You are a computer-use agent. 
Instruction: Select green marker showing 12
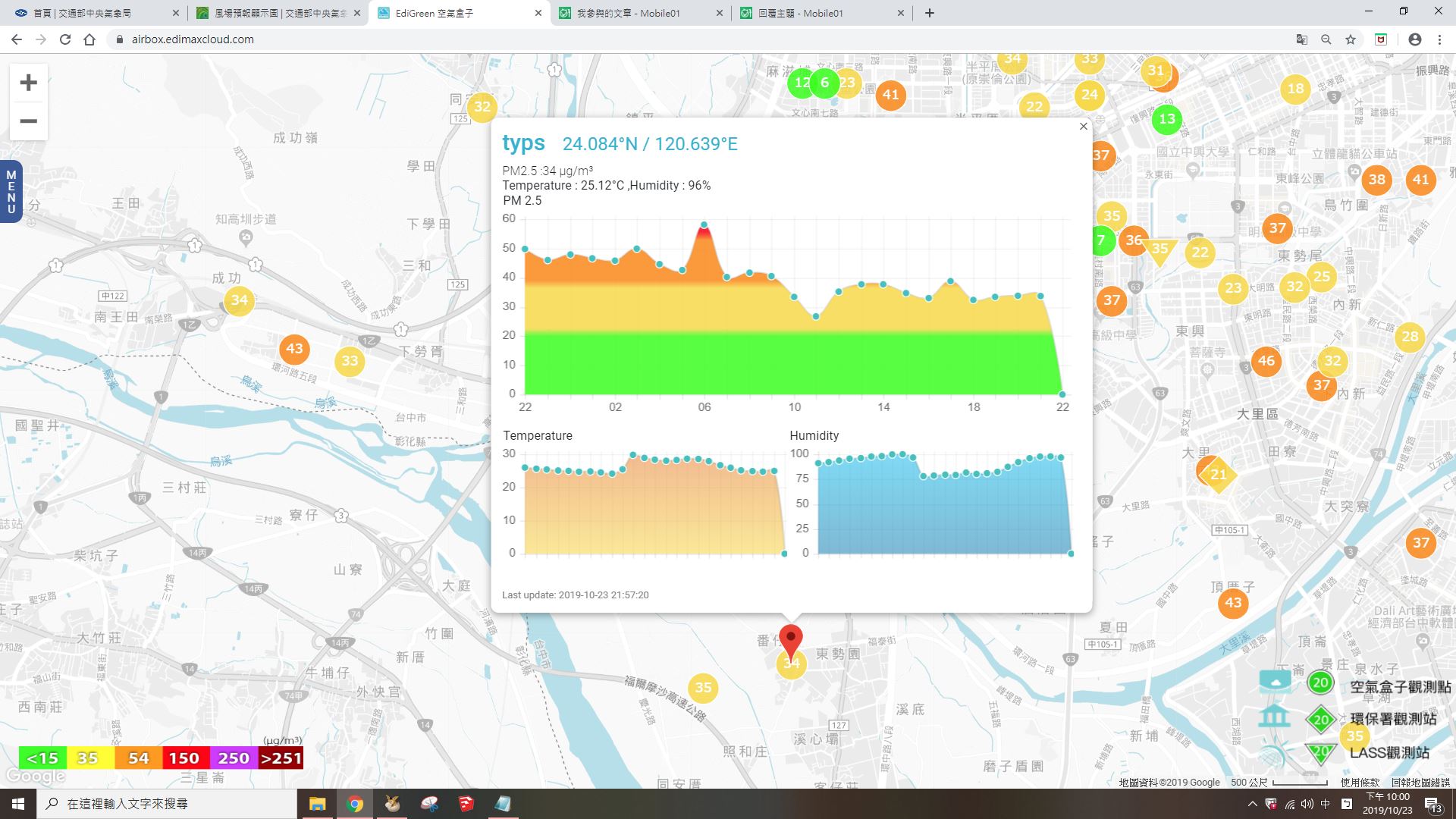(x=800, y=83)
